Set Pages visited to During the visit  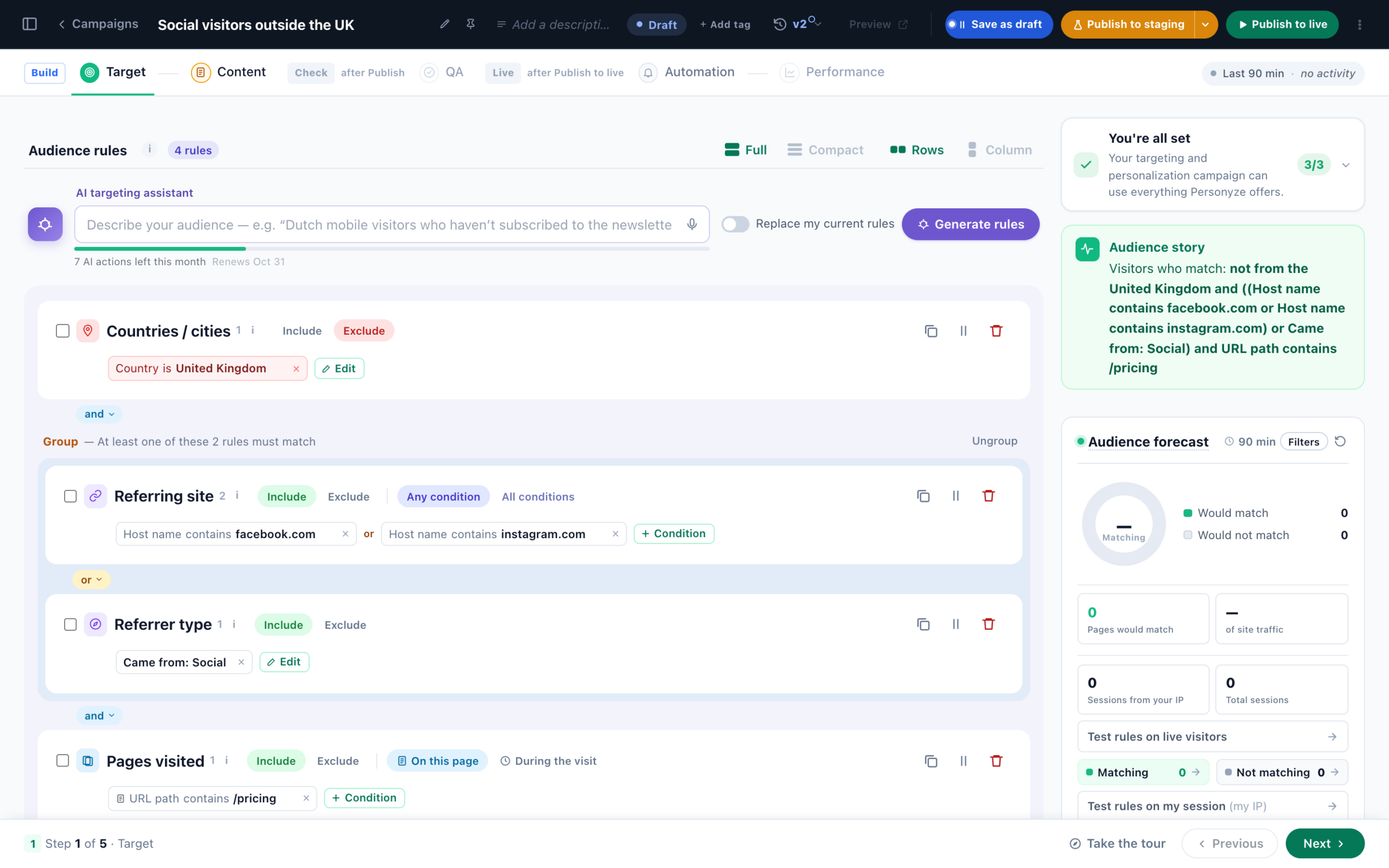coord(548,761)
